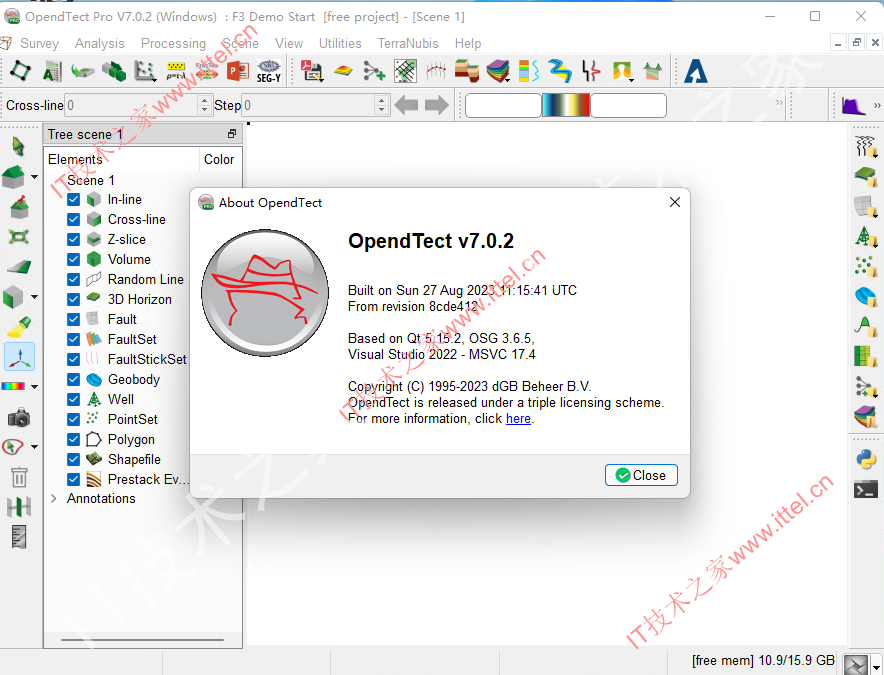The image size is (884, 675).
Task: Expand the Annotations tree node
Action: click(54, 498)
